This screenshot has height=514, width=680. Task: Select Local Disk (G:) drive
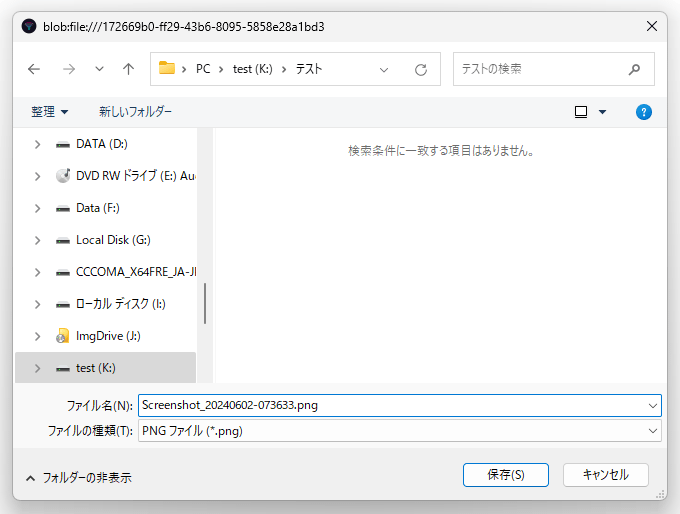point(113,240)
